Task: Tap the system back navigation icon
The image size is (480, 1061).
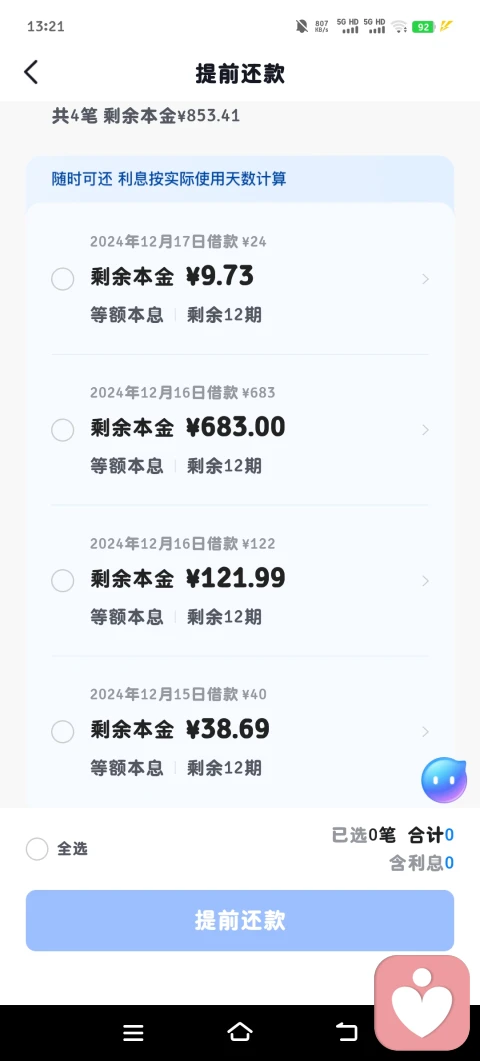Action: 347,1031
